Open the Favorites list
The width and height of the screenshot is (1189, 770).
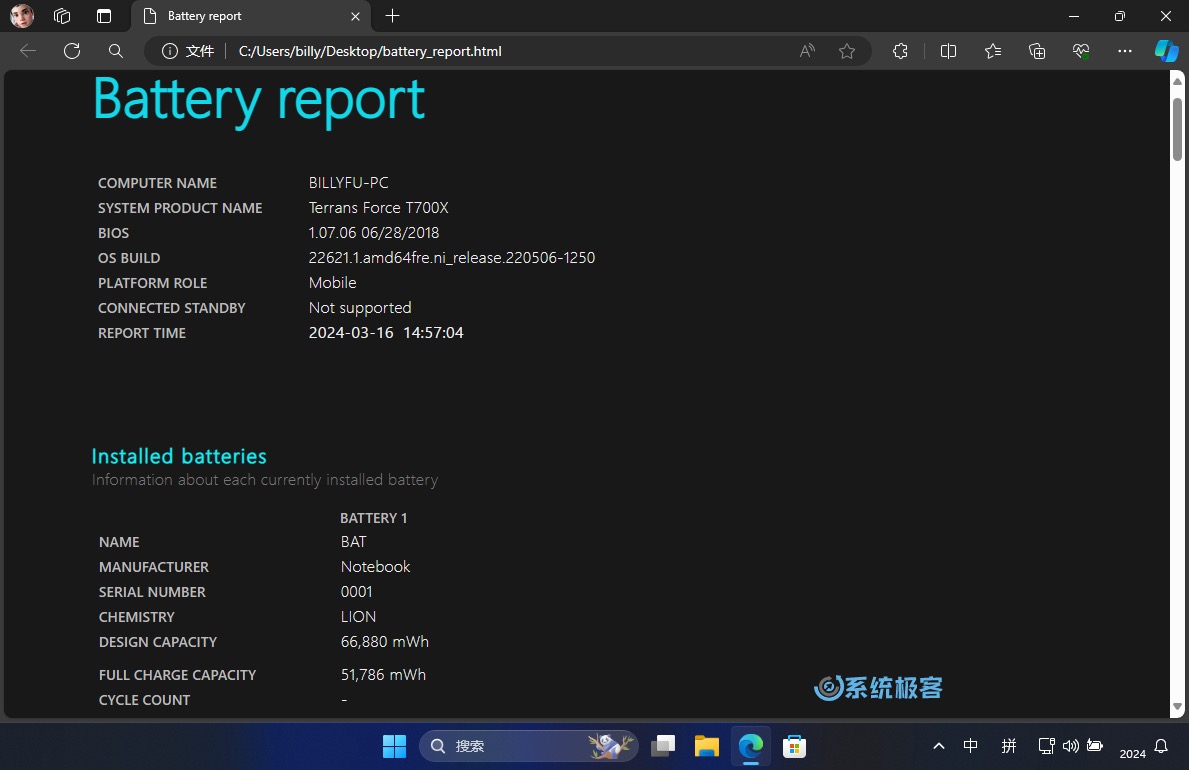tap(993, 51)
